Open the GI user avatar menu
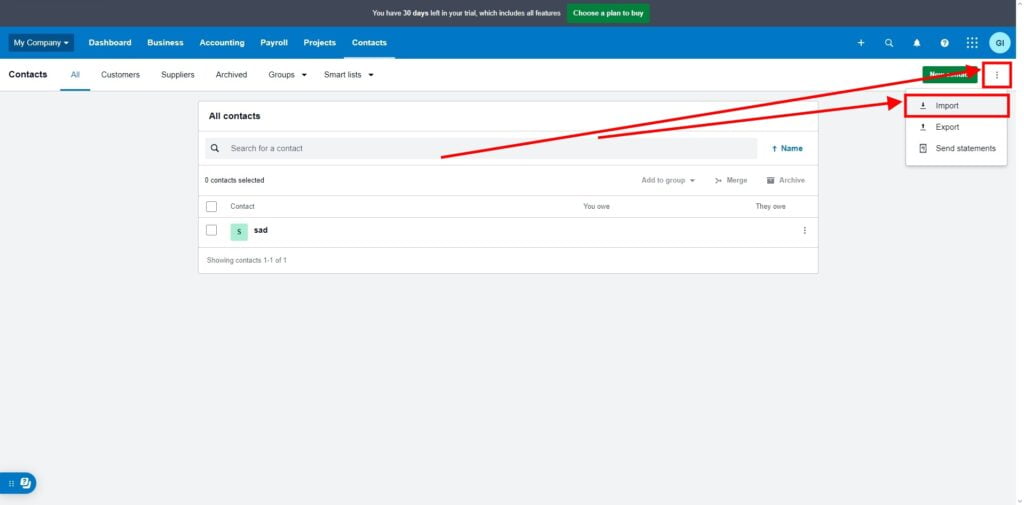This screenshot has height=505, width=1024. pyautogui.click(x=999, y=43)
